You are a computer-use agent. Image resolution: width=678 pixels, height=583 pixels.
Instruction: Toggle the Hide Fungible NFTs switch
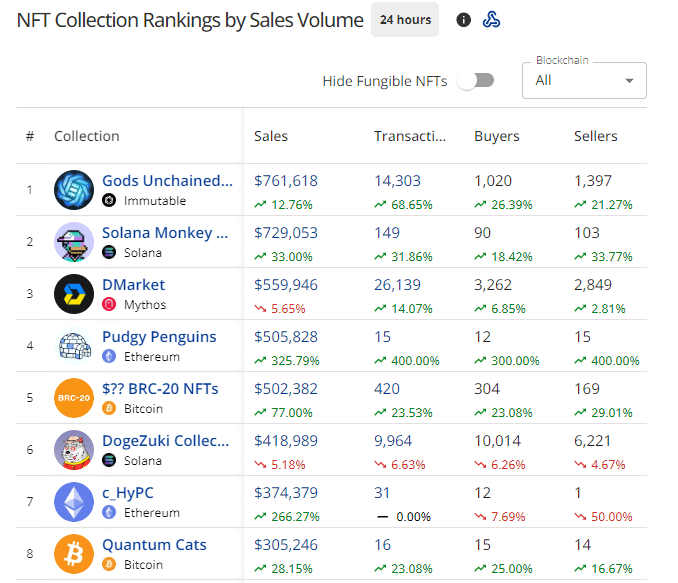point(476,80)
